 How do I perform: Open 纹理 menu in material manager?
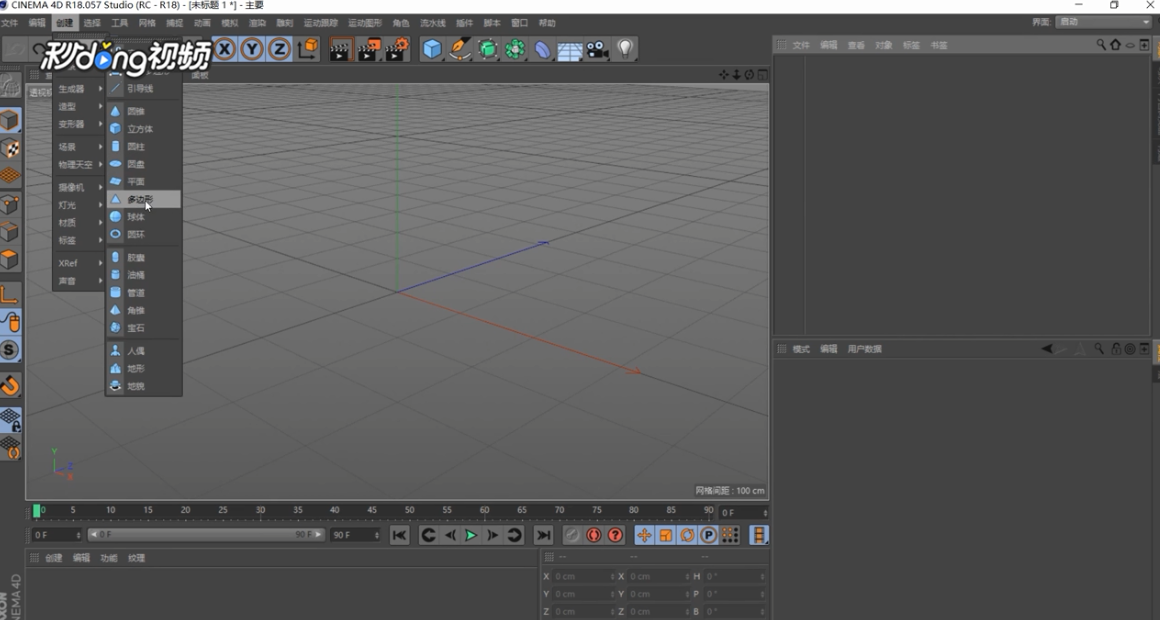(136, 558)
